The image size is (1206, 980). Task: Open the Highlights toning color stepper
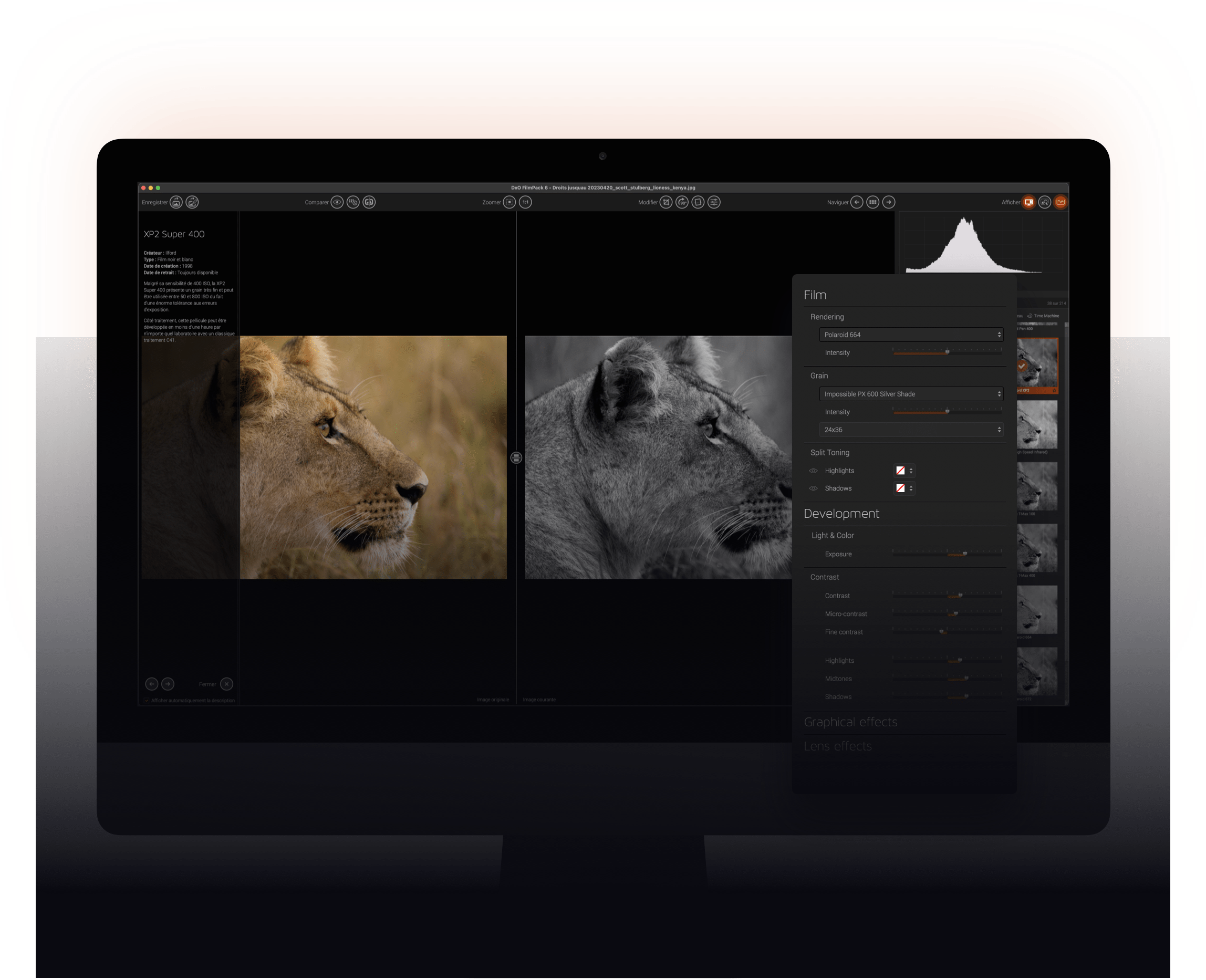[911, 471]
